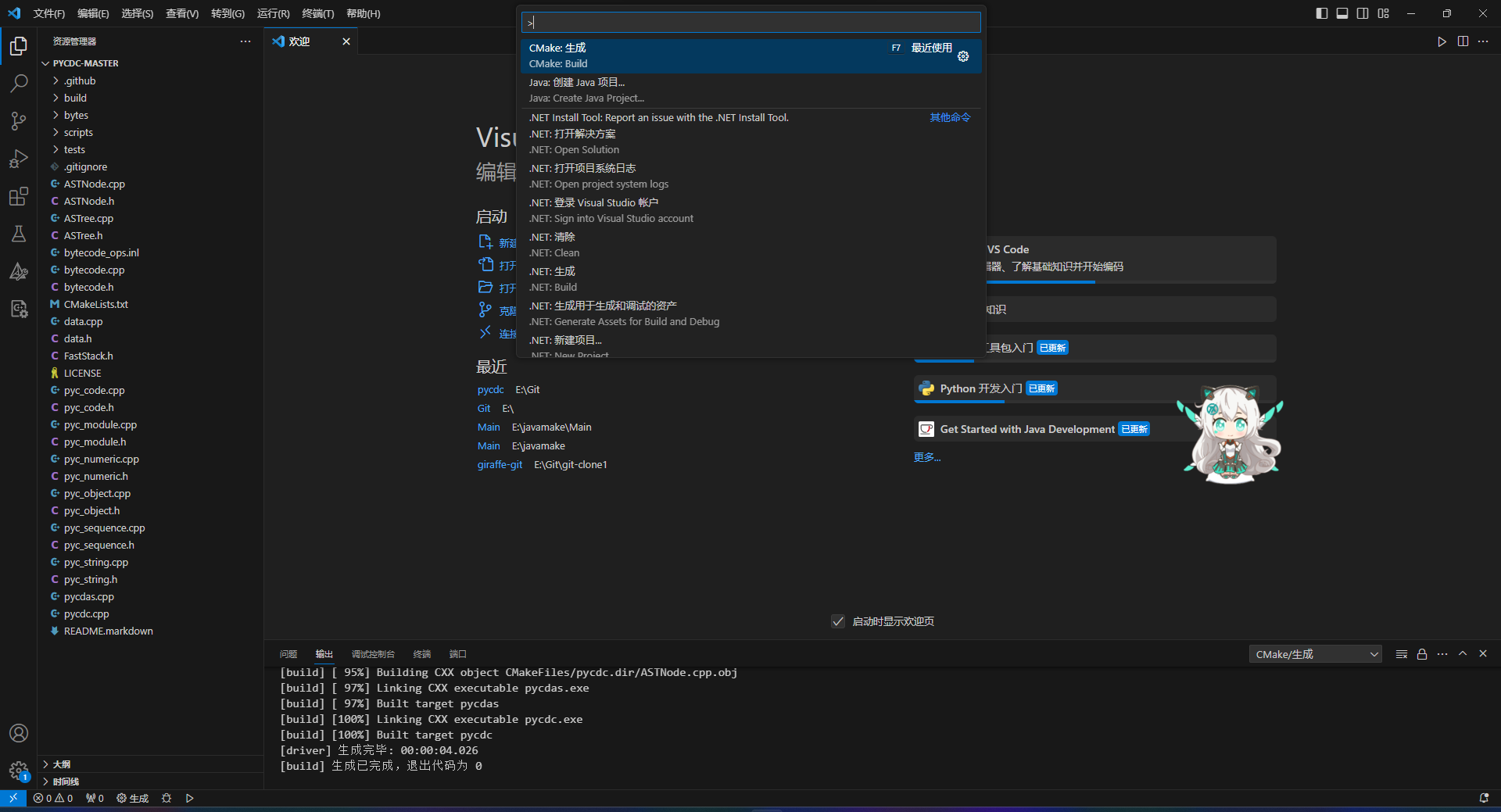Open the Accounts icon in activity bar
1501x812 pixels.
[x=19, y=733]
